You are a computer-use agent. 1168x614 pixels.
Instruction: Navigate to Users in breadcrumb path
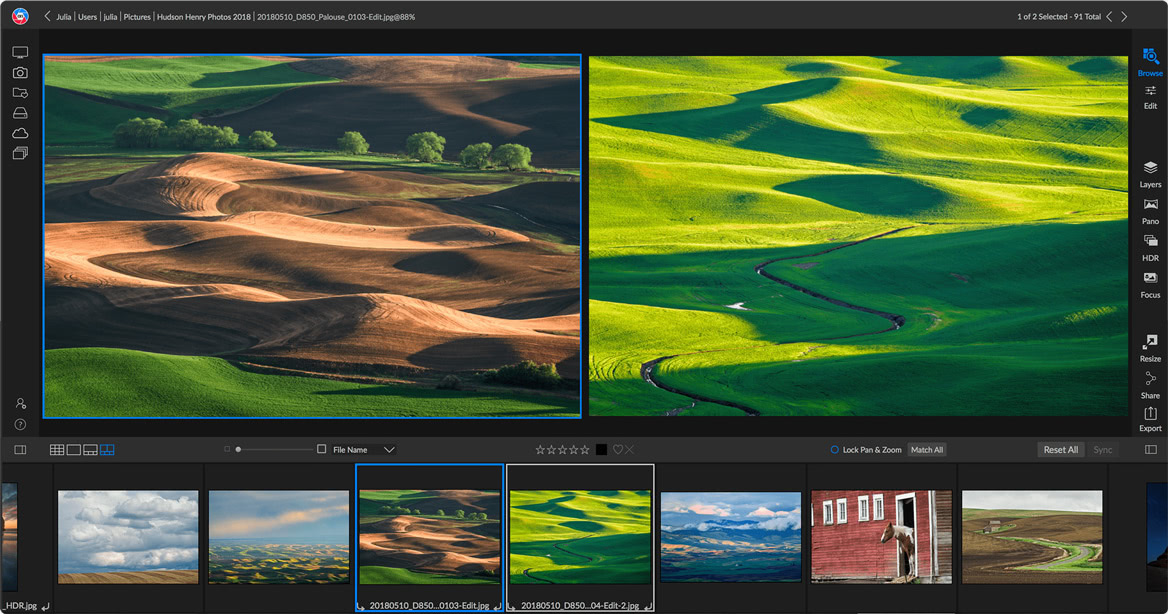(x=88, y=16)
